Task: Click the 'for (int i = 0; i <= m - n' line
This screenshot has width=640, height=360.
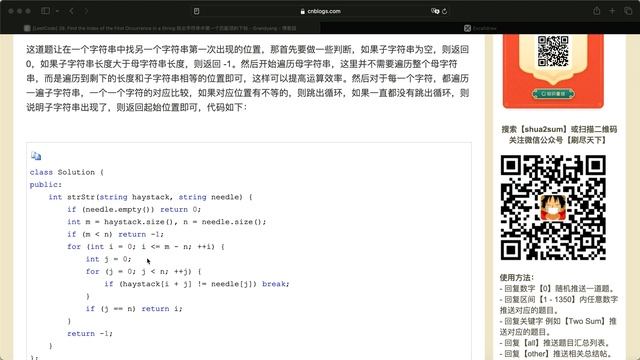Action: [x=146, y=247]
